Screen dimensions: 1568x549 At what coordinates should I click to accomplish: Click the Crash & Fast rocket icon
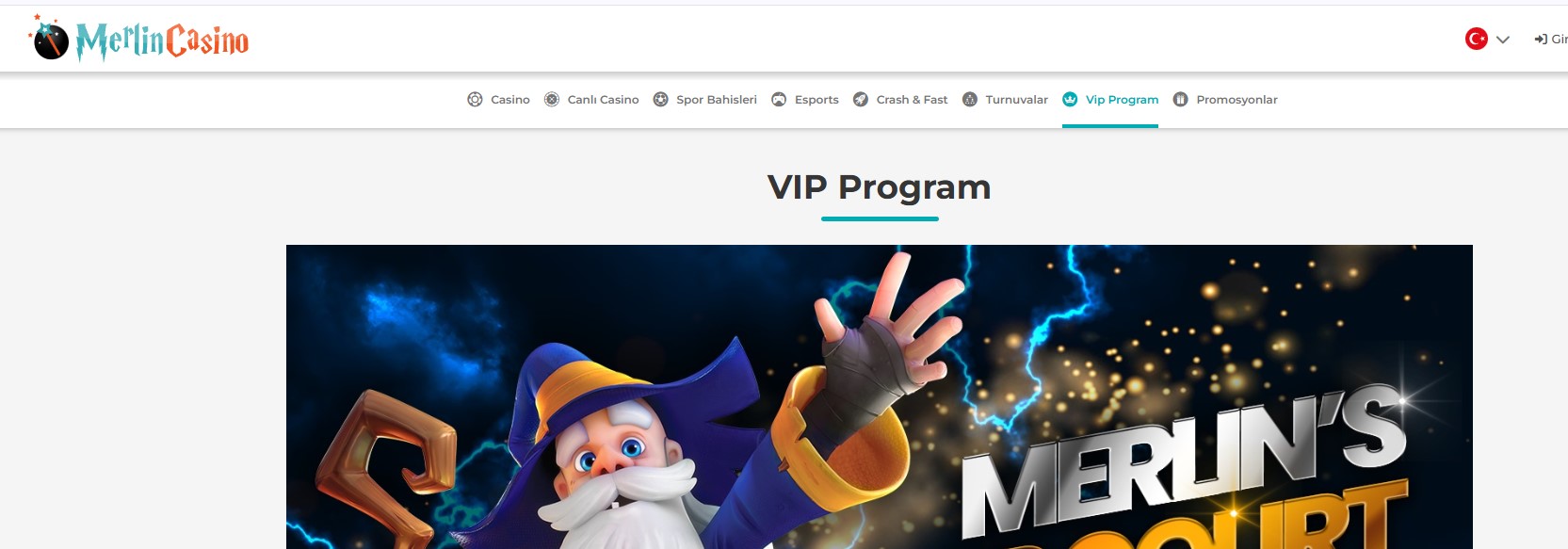[861, 99]
